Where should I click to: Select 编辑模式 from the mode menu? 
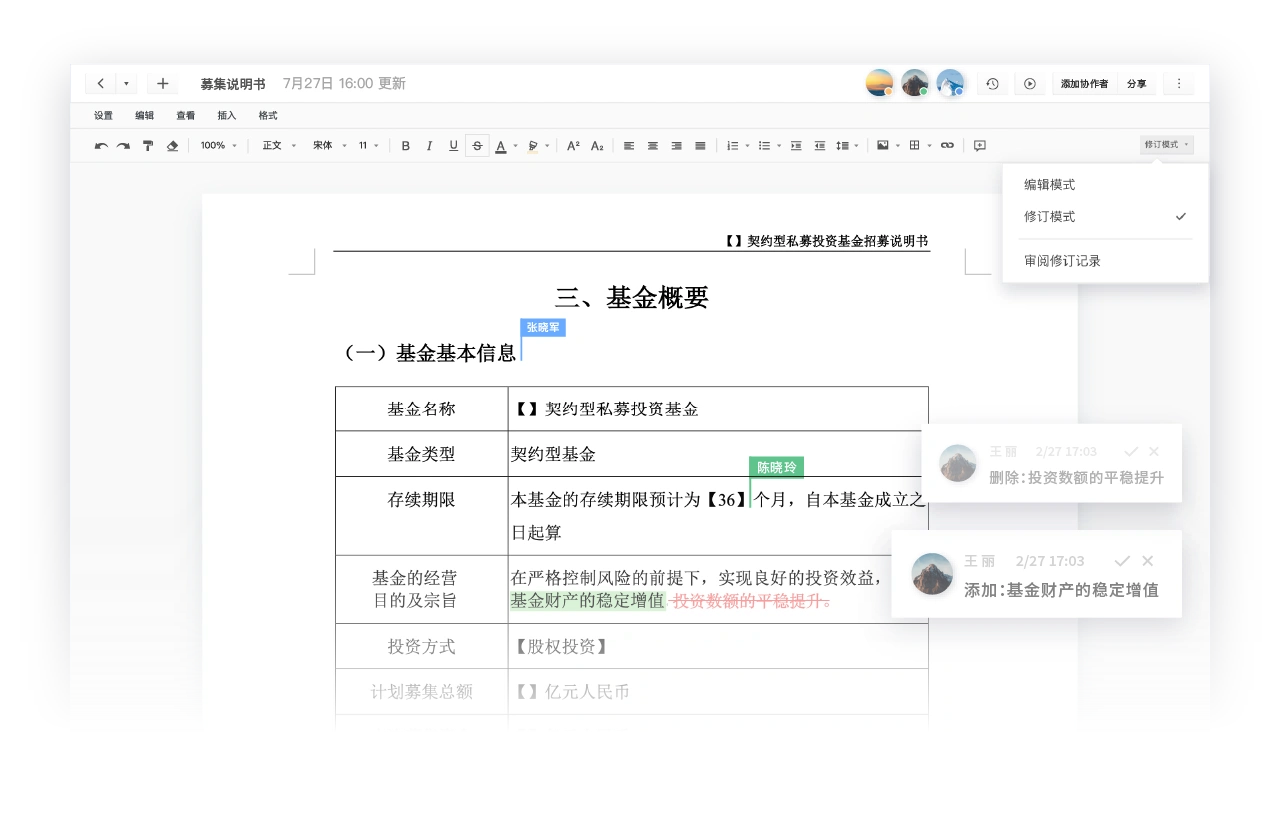click(1050, 185)
